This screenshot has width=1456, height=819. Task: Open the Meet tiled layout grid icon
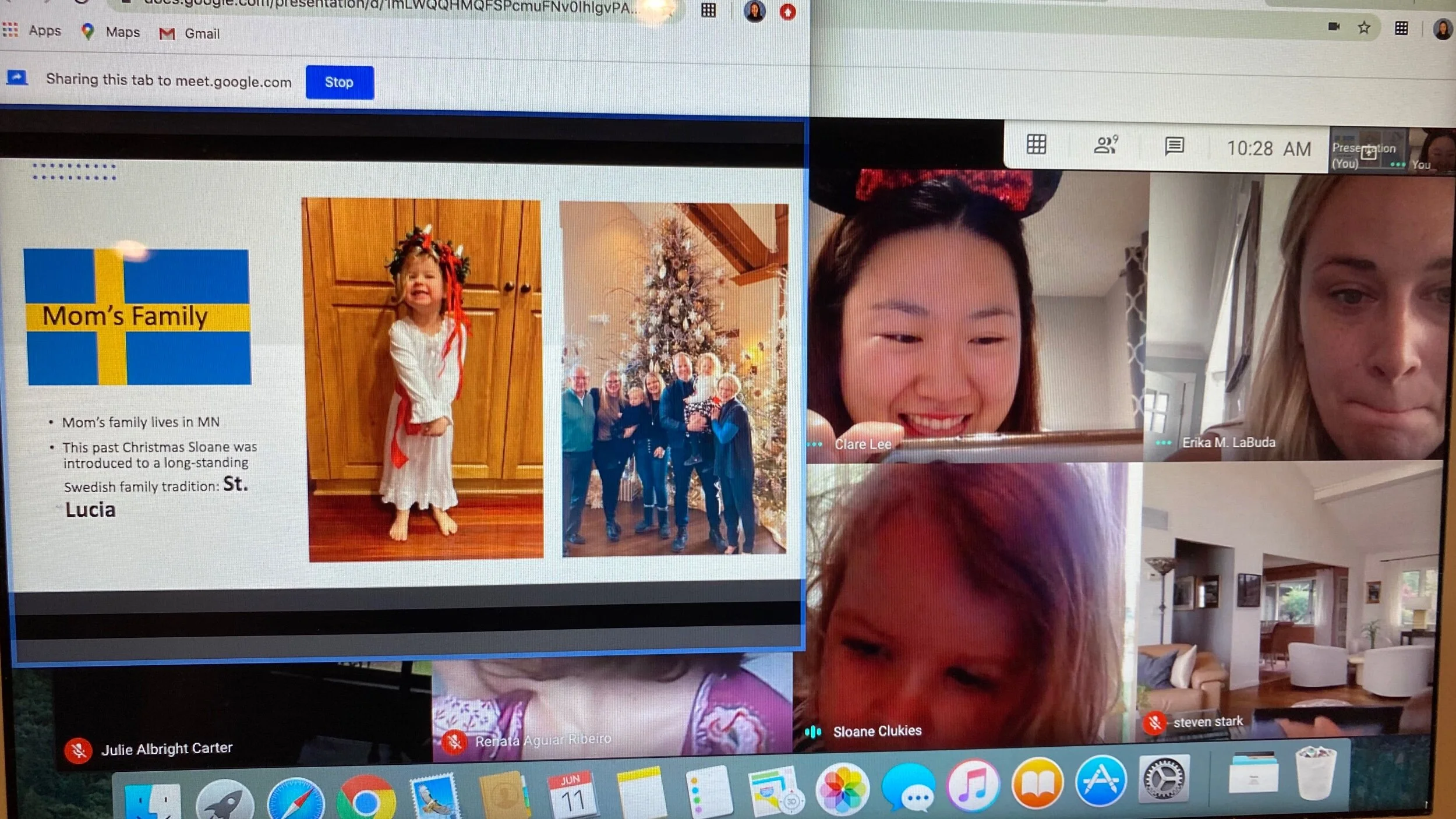[1036, 144]
